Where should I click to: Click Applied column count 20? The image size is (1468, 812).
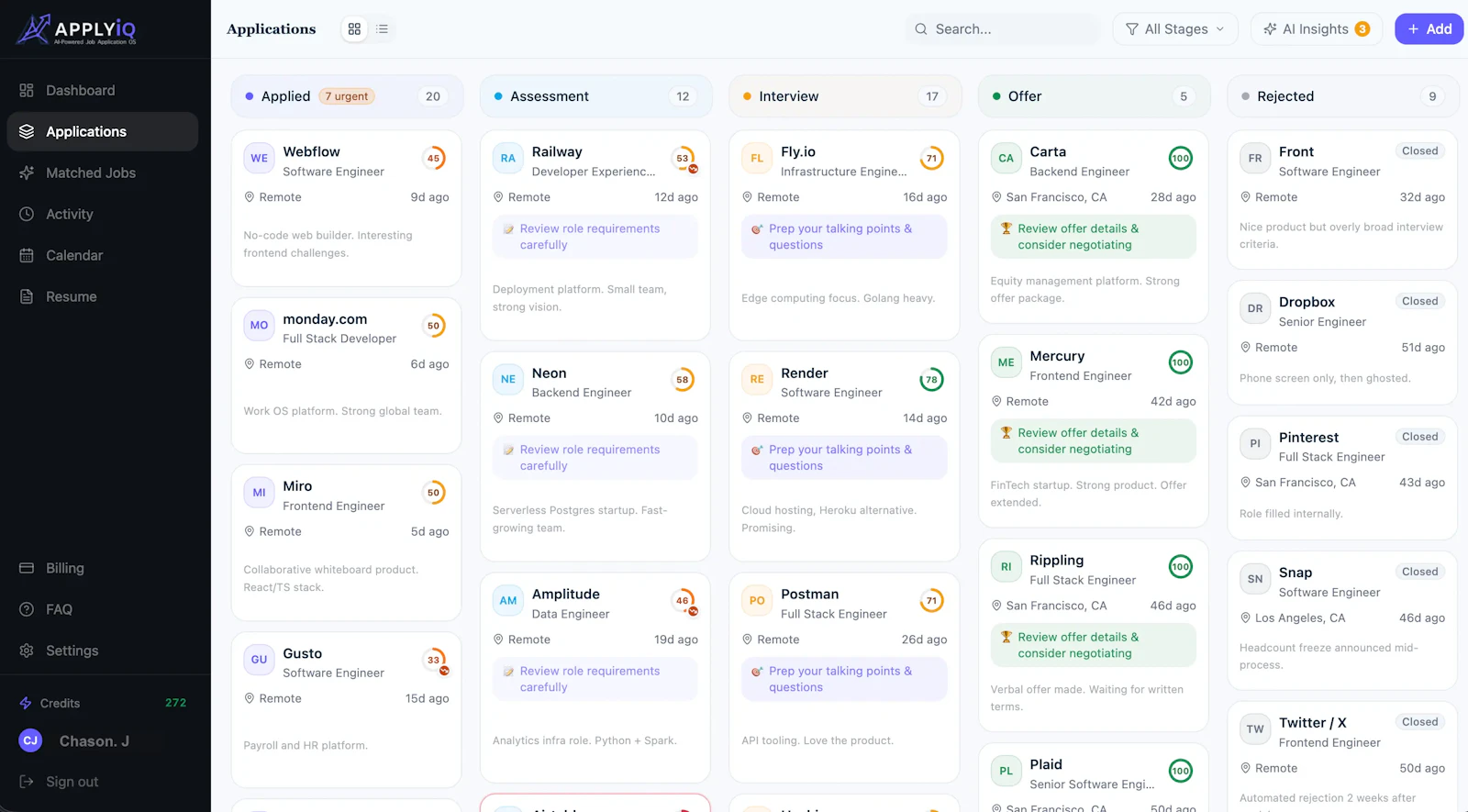click(433, 96)
